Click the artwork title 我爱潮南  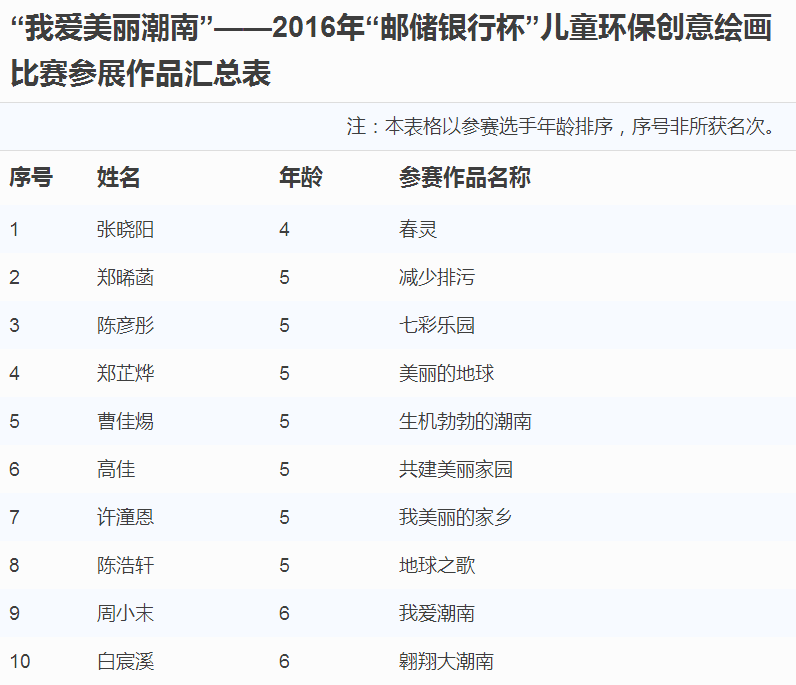coord(436,613)
